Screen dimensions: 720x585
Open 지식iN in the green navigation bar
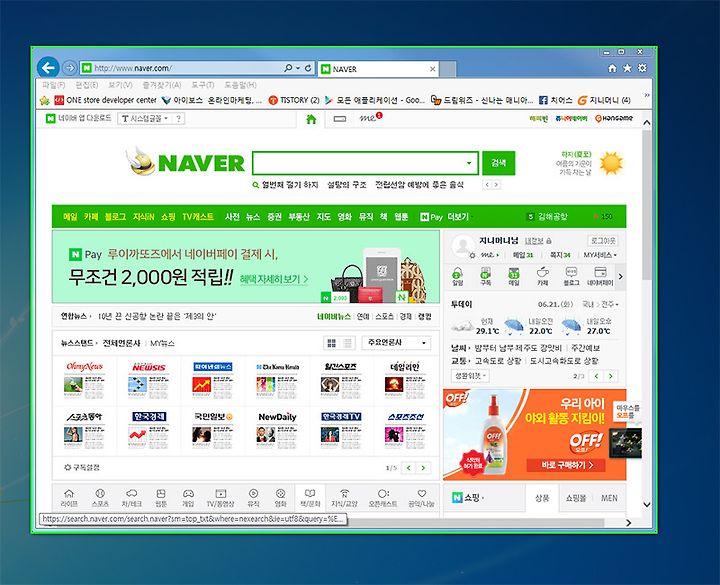[143, 216]
